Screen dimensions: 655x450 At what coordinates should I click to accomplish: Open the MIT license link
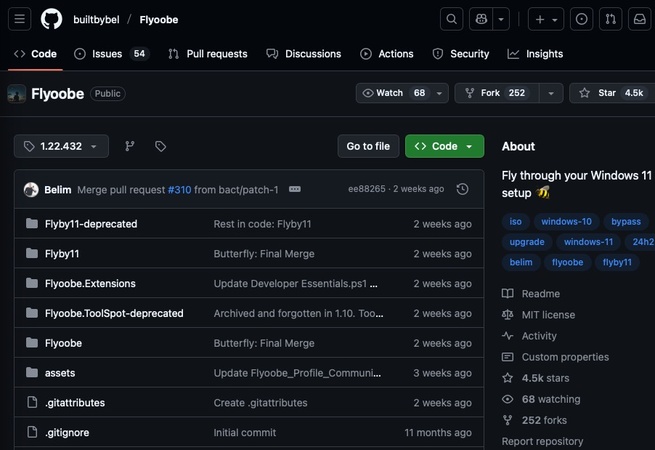pyautogui.click(x=548, y=315)
